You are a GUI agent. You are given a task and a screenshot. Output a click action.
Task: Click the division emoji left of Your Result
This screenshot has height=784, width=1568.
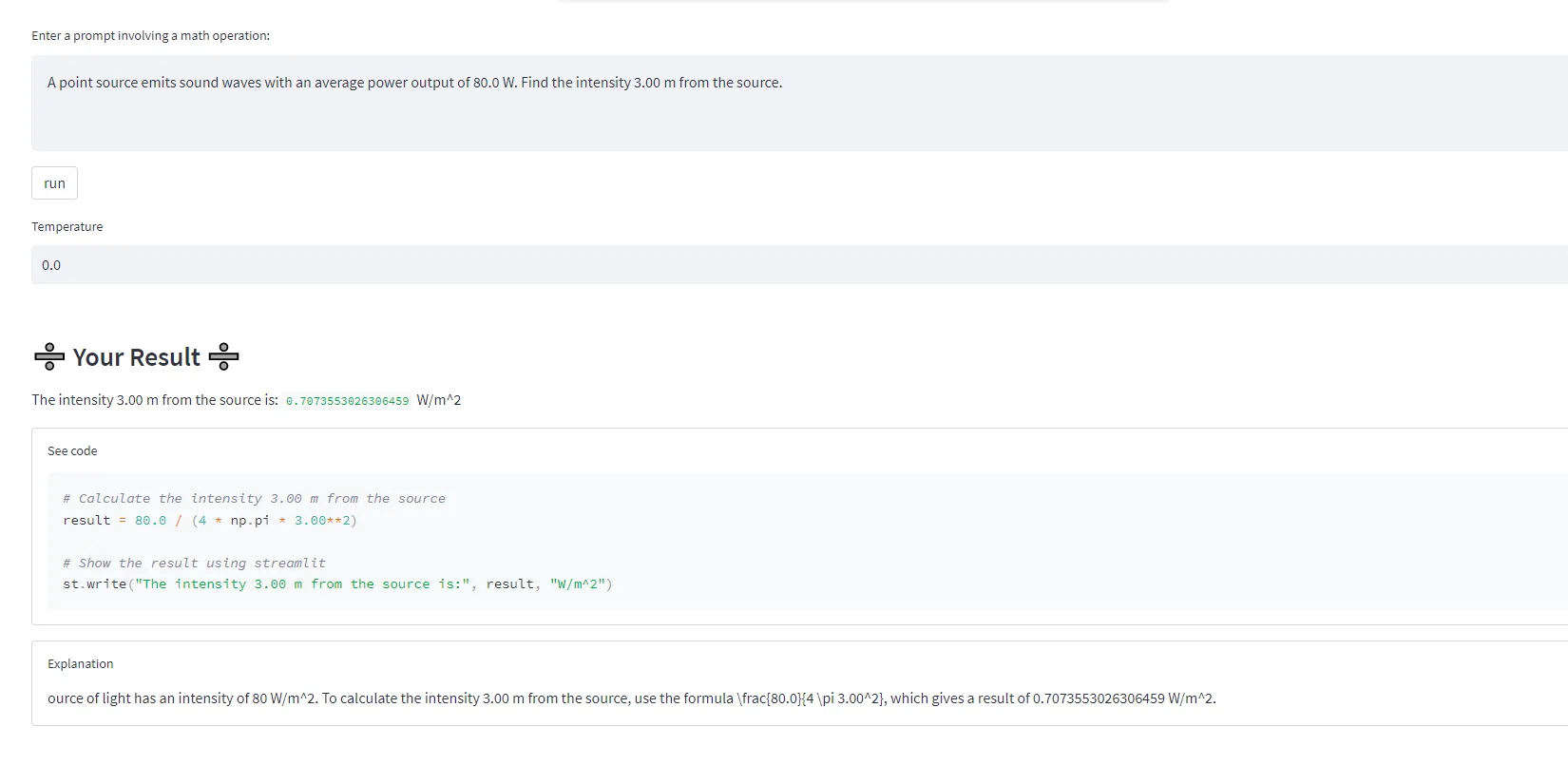[x=49, y=357]
